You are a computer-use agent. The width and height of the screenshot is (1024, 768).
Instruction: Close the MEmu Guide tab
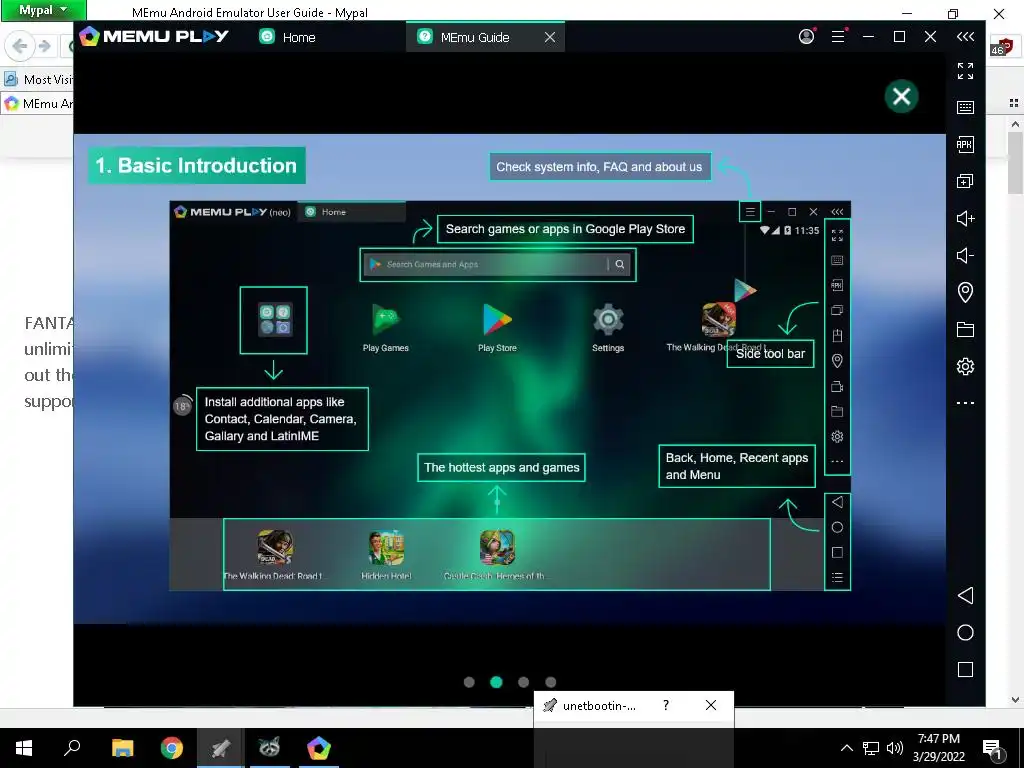coord(550,37)
